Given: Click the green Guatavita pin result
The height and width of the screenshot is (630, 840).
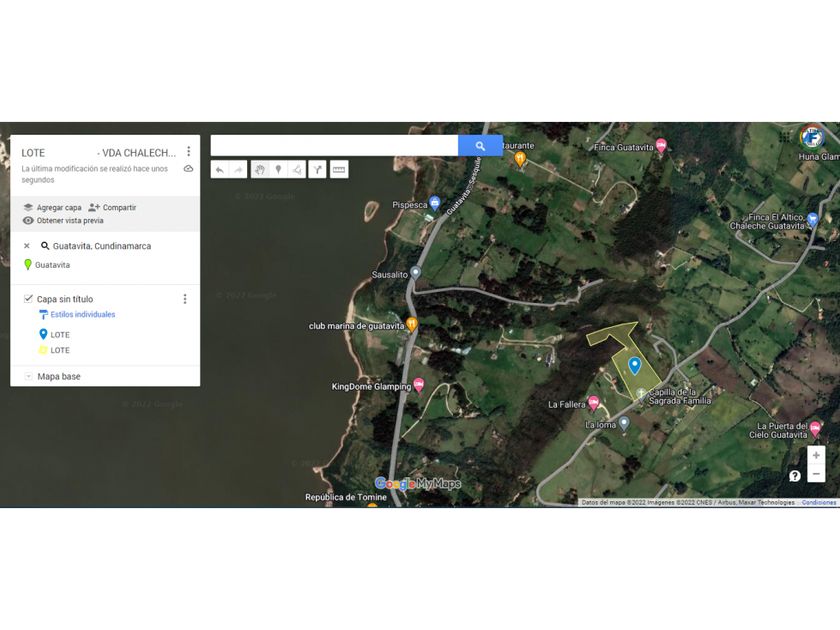Looking at the screenshot, I should pos(47,265).
